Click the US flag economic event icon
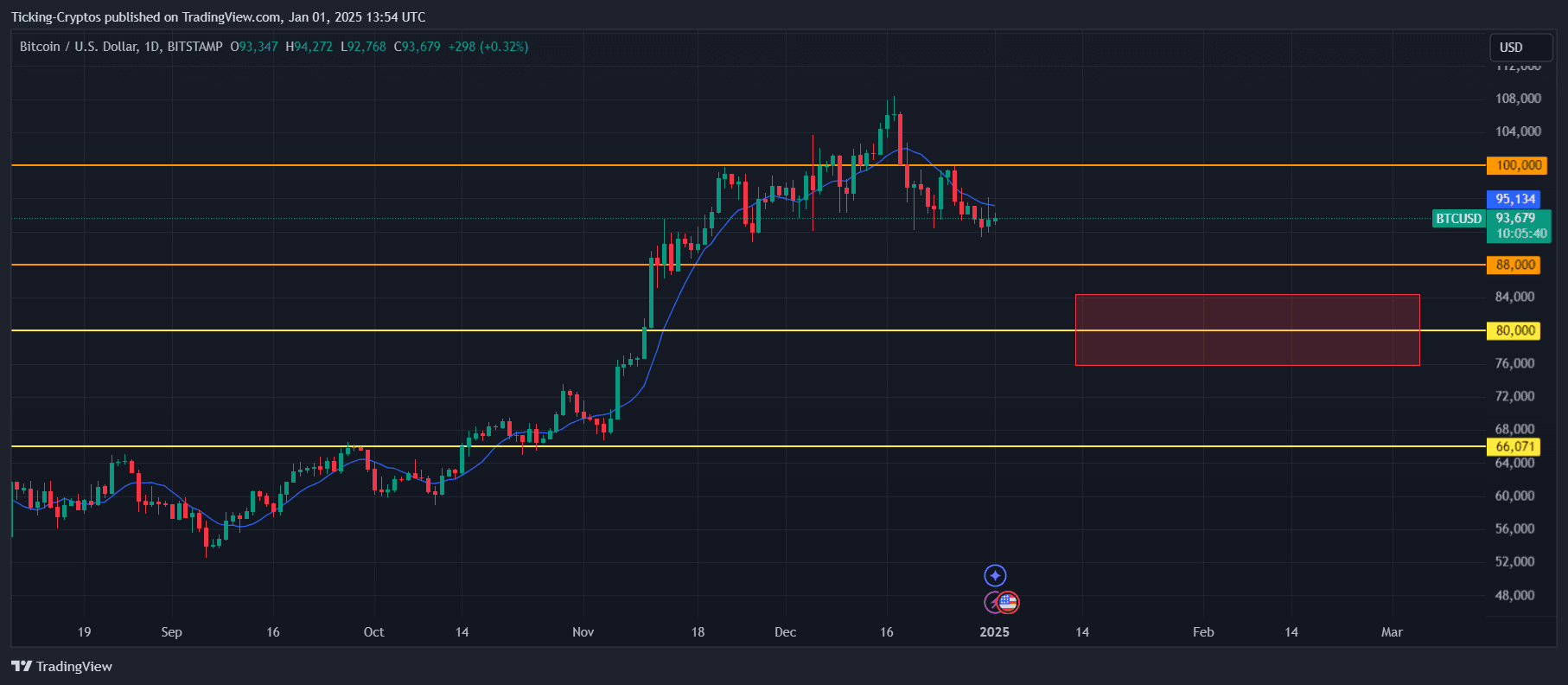Viewport: 1568px width, 685px height. [x=1008, y=602]
